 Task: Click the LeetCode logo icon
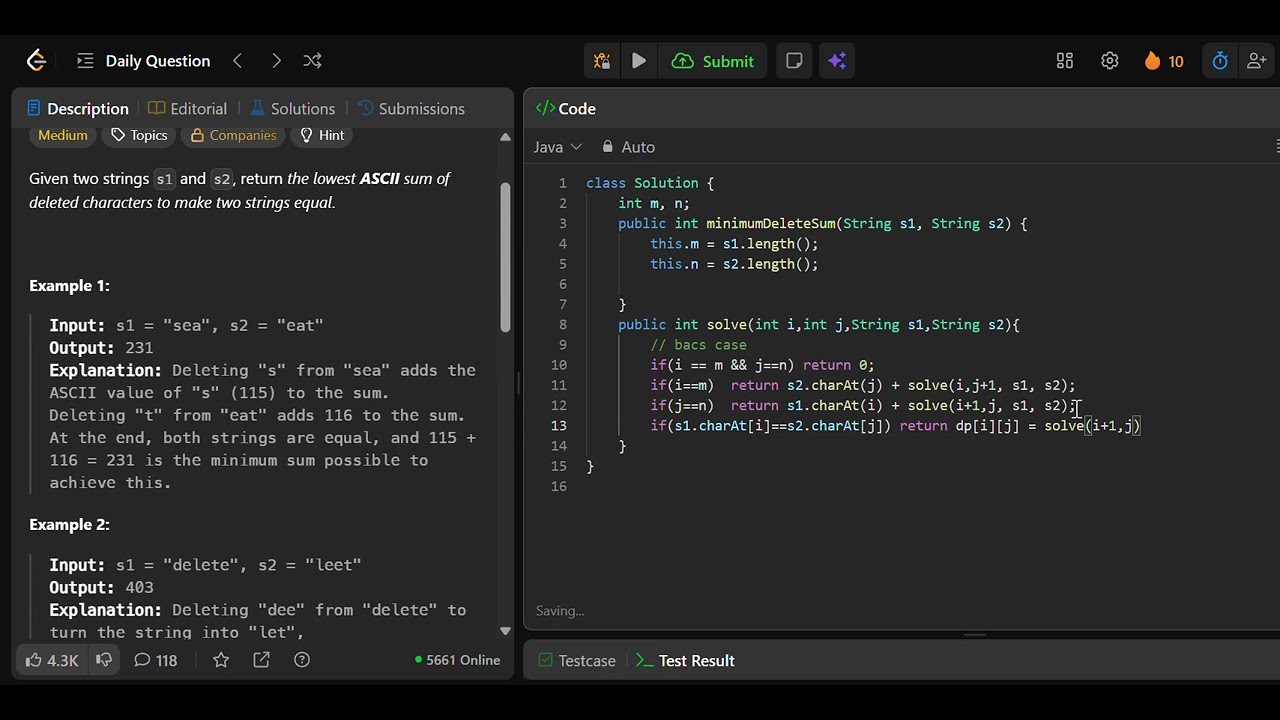pyautogui.click(x=36, y=61)
